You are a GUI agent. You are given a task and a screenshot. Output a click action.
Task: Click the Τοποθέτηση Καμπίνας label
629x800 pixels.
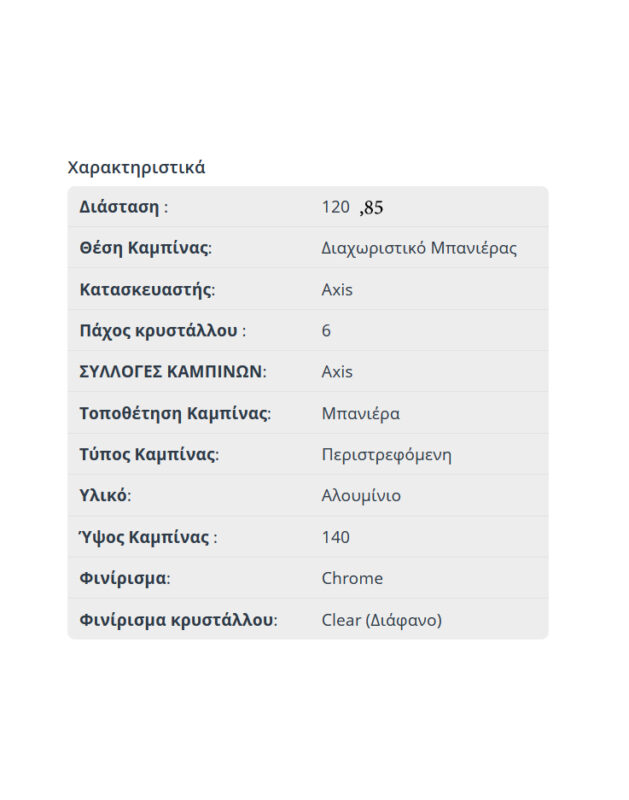174,413
